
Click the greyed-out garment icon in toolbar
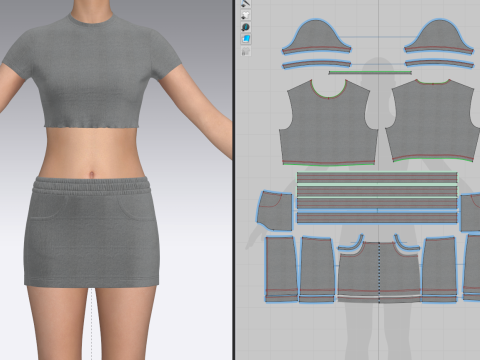coord(246,51)
